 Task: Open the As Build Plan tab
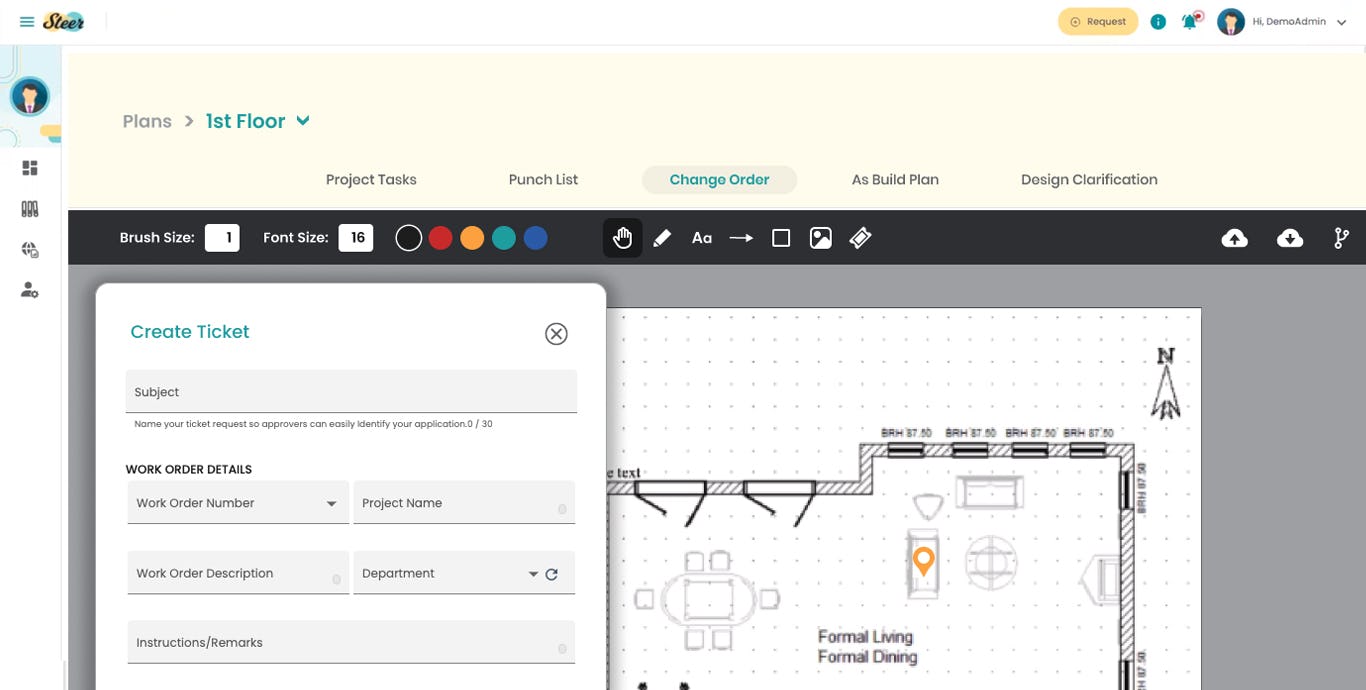coord(895,179)
